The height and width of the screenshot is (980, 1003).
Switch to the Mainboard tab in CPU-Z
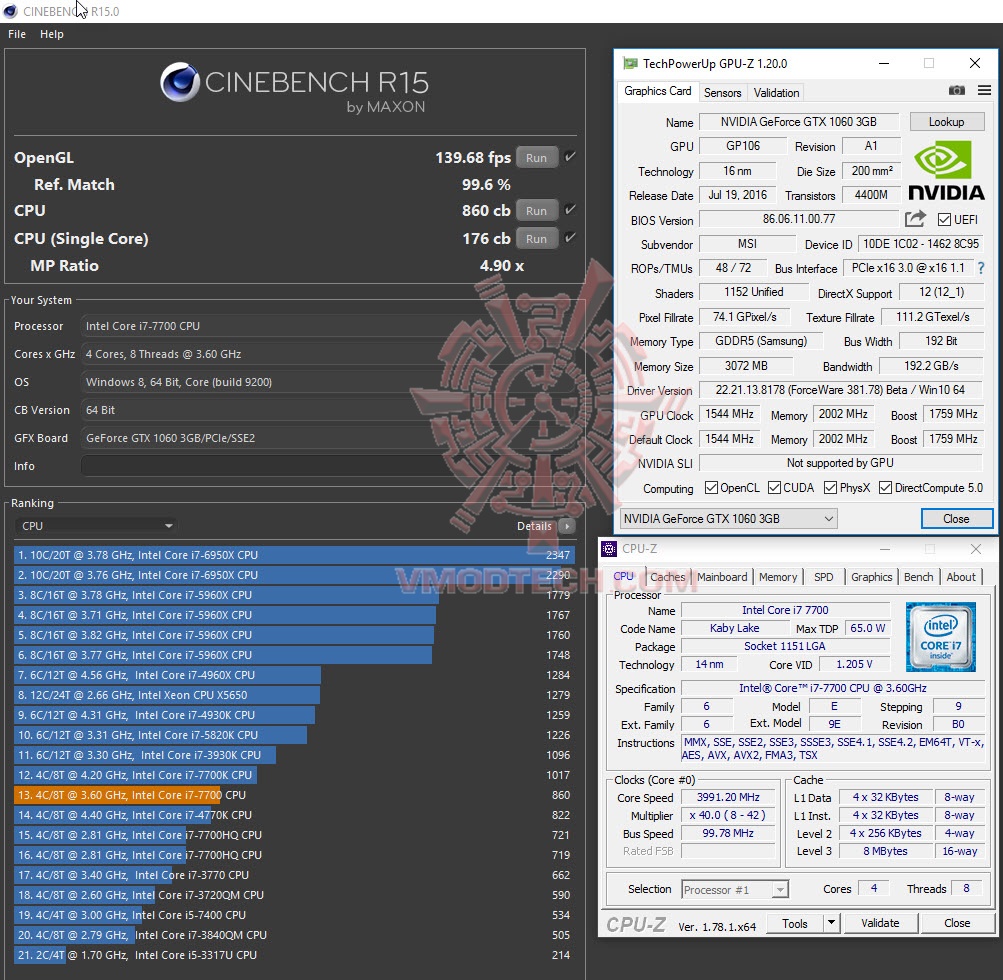click(722, 577)
